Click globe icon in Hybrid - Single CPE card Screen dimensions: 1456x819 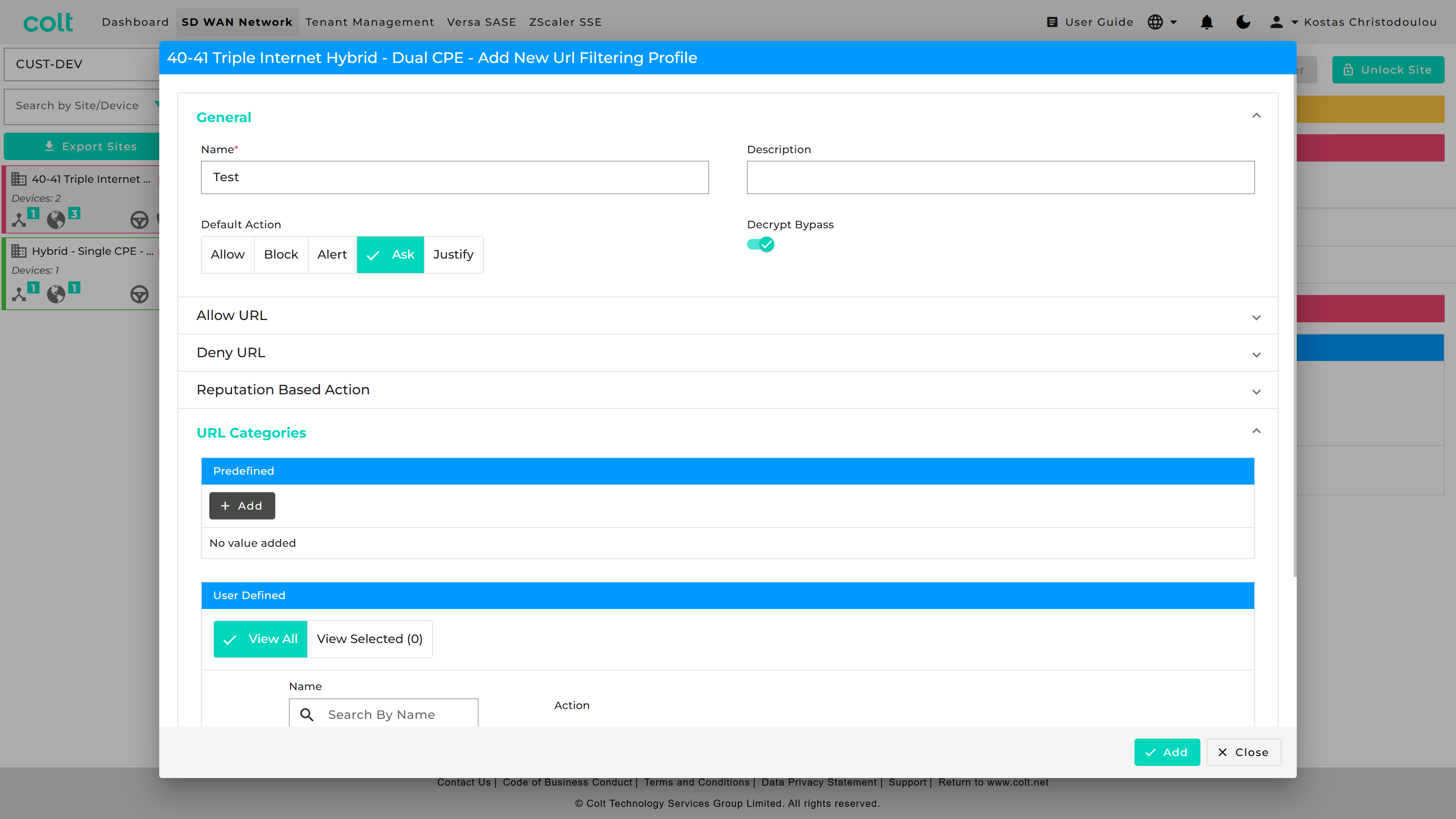[56, 294]
